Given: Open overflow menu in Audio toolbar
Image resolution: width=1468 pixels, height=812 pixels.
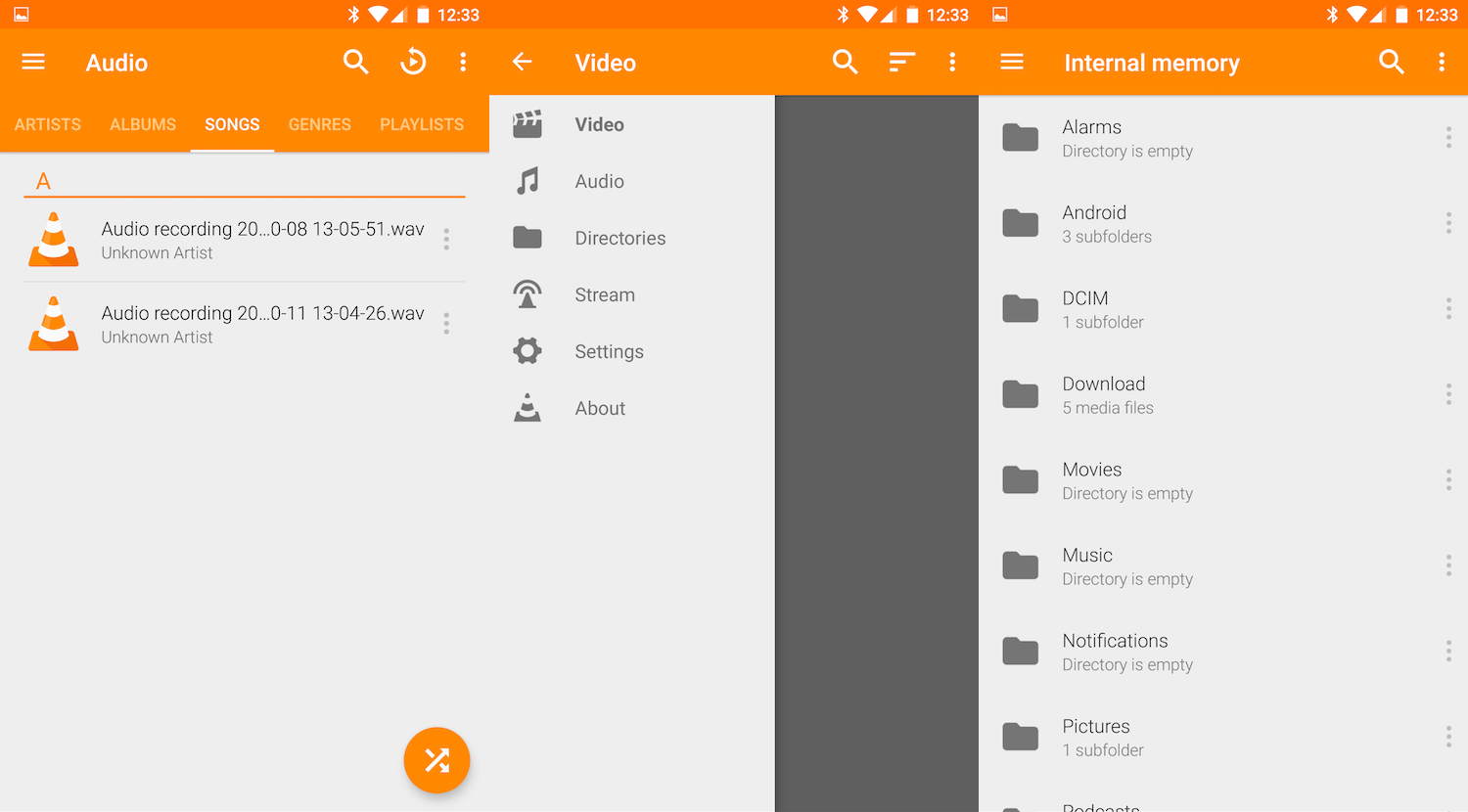Looking at the screenshot, I should (463, 63).
